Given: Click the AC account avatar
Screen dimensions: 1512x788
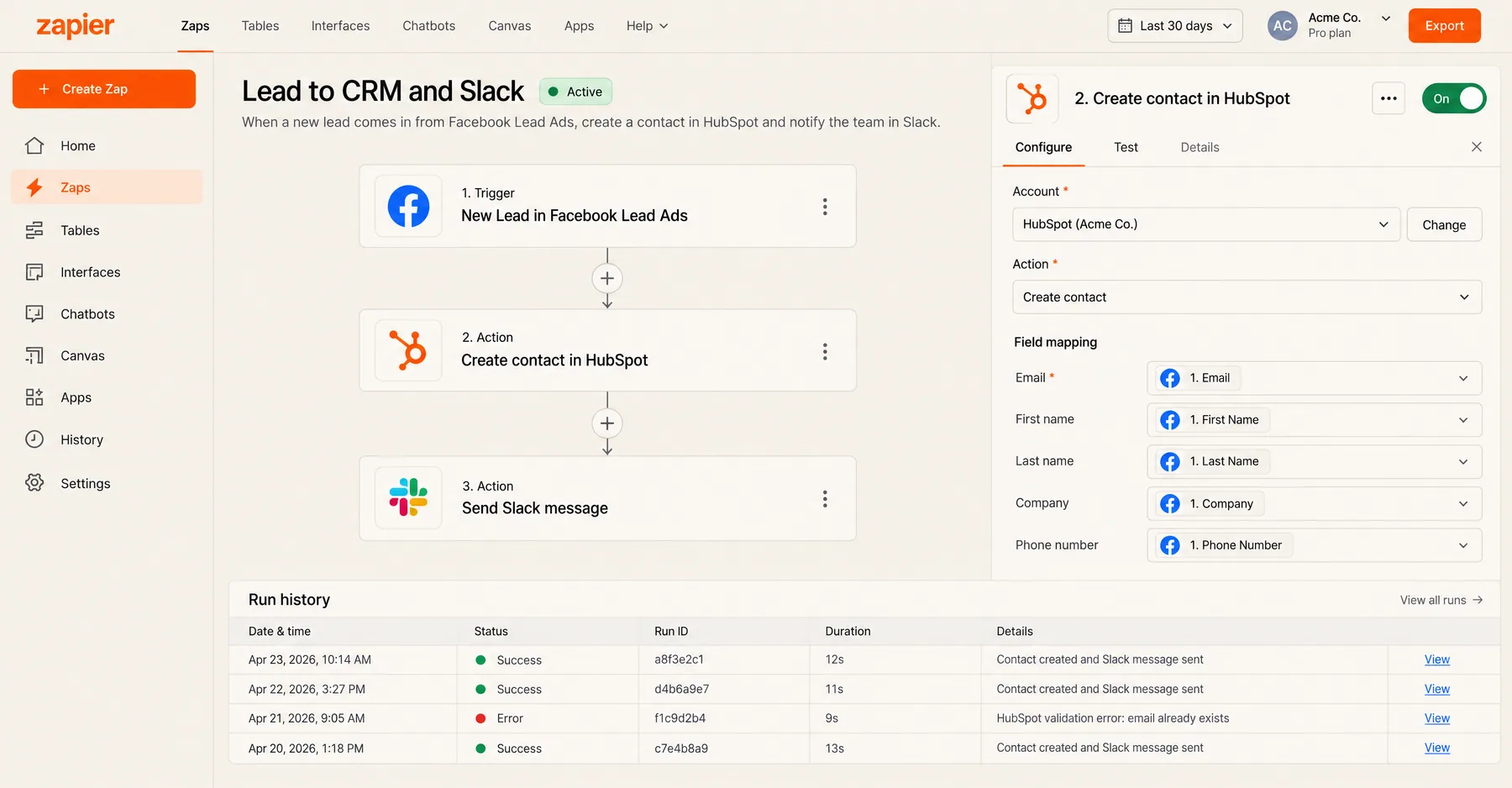Looking at the screenshot, I should tap(1282, 25).
